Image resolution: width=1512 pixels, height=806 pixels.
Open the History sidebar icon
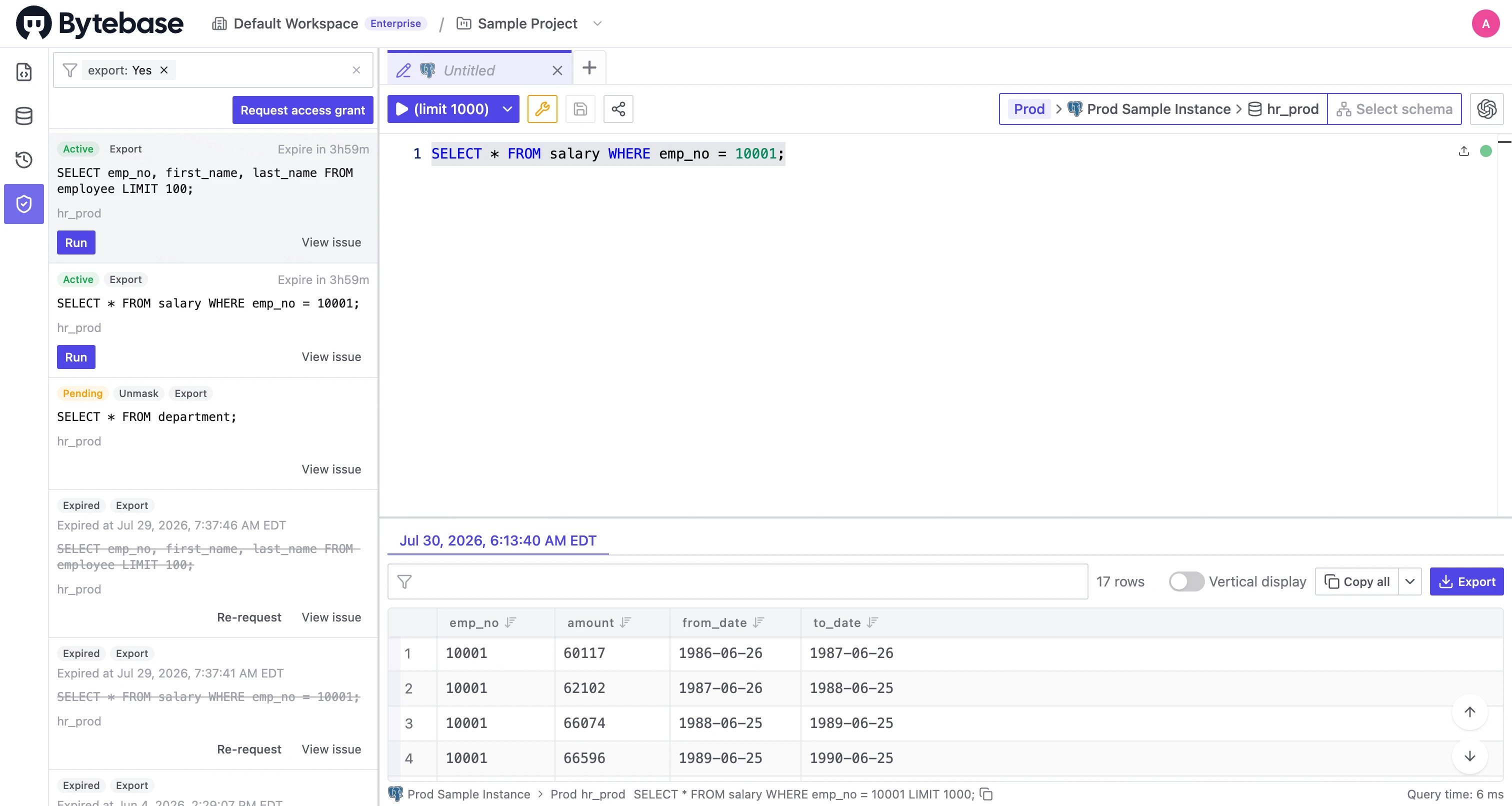tap(24, 159)
